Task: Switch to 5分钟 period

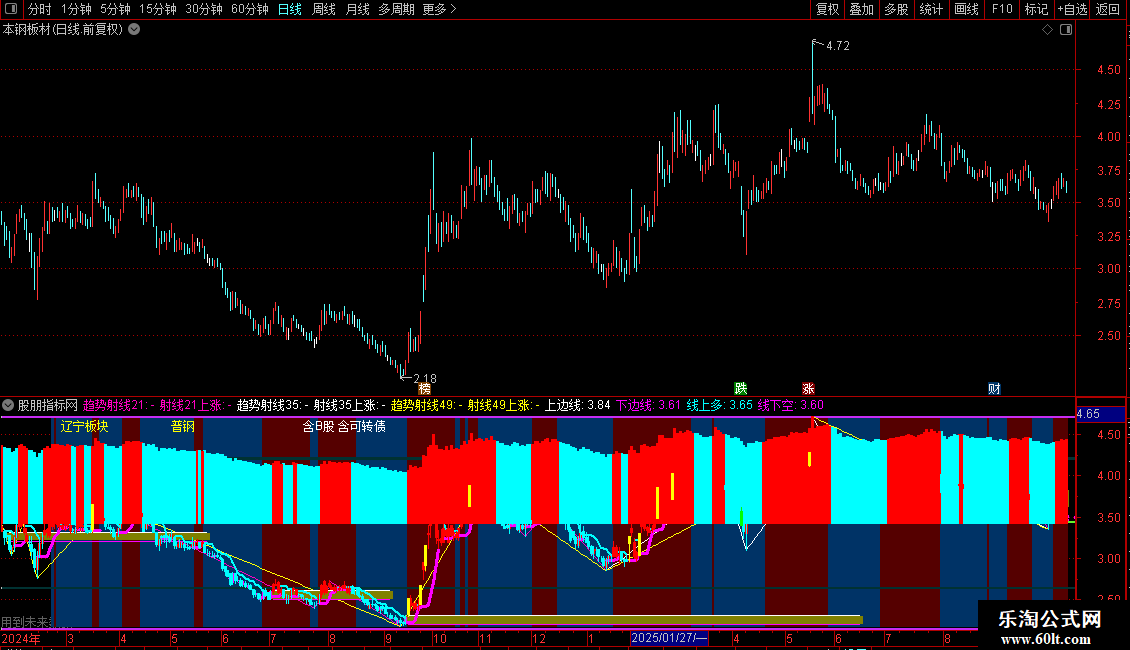Action: 115,9
